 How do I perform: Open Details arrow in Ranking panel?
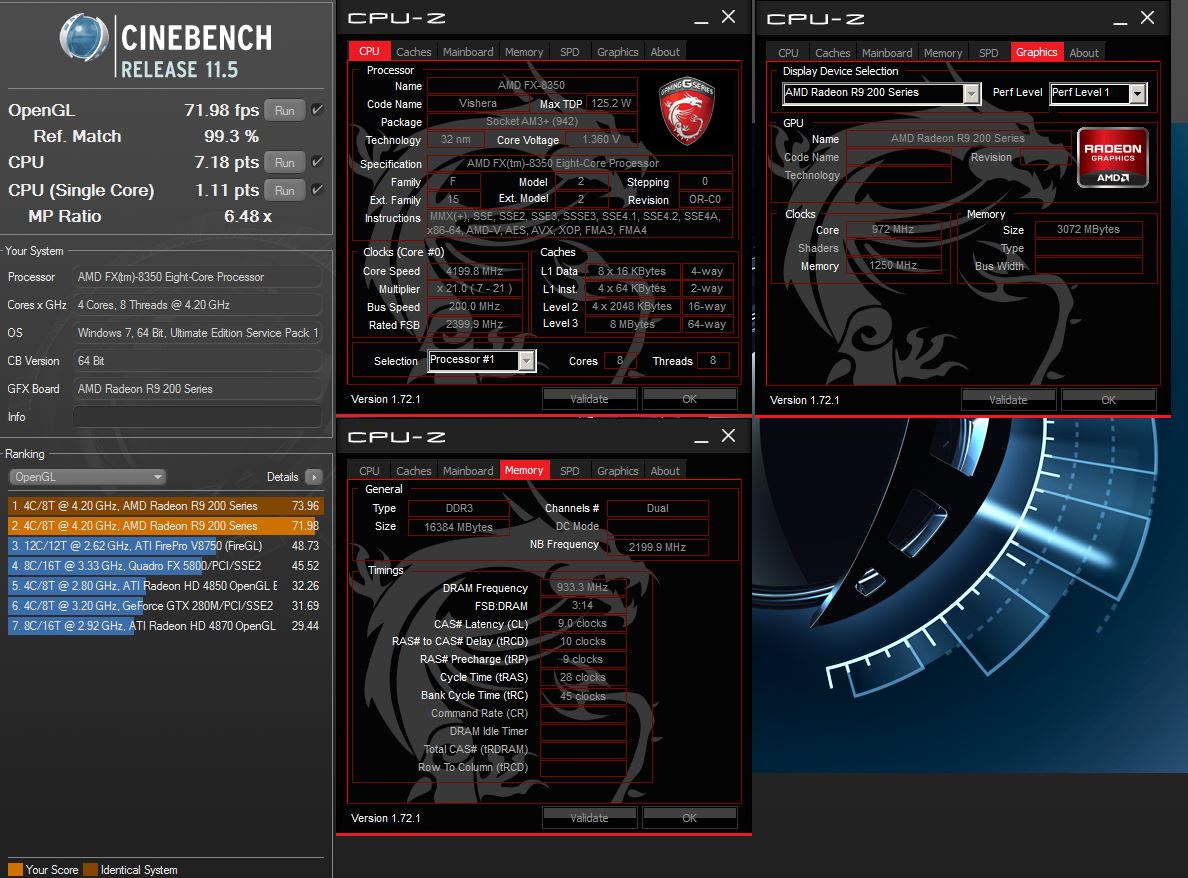click(x=314, y=476)
